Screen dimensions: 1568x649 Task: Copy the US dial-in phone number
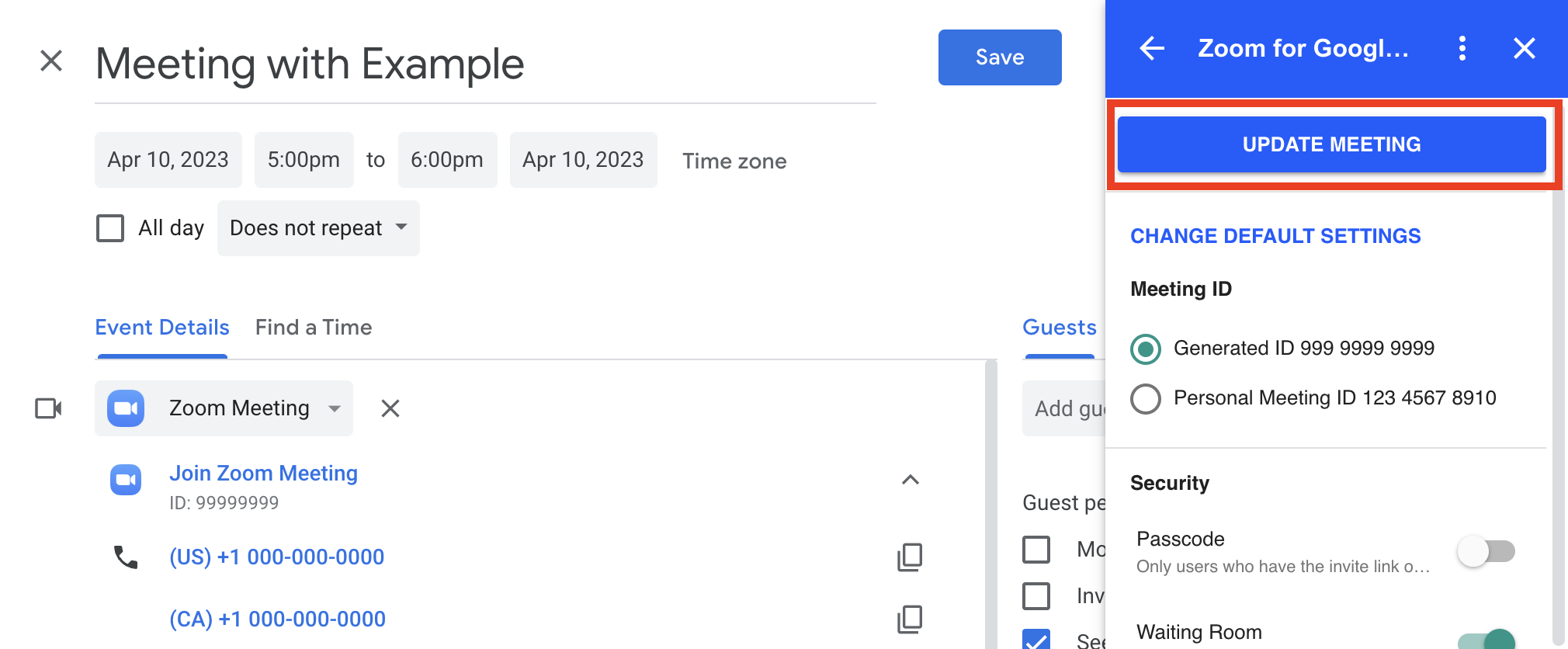tap(910, 557)
